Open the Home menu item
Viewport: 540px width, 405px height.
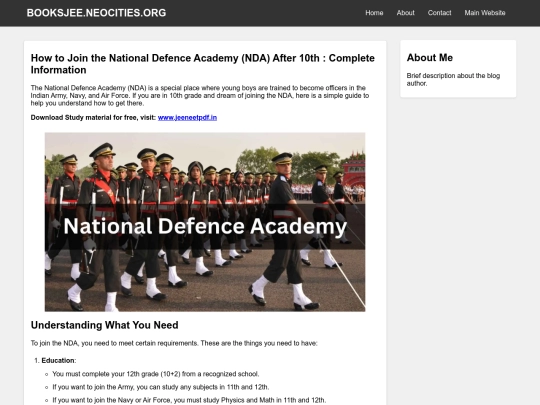374,13
